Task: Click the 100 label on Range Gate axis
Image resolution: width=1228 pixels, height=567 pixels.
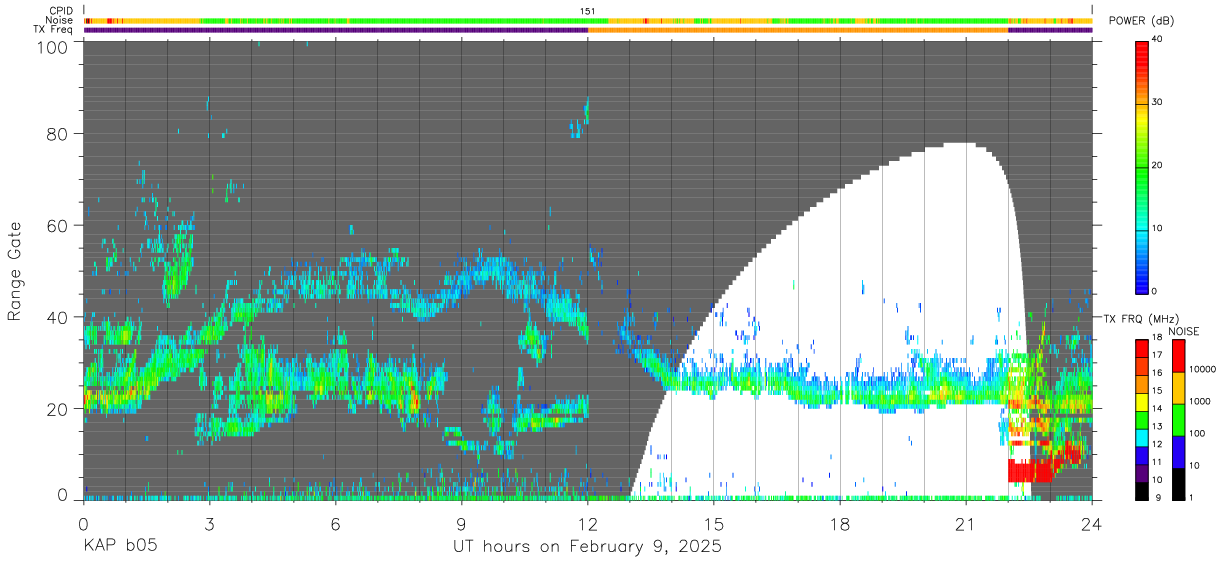Action: click(x=54, y=46)
